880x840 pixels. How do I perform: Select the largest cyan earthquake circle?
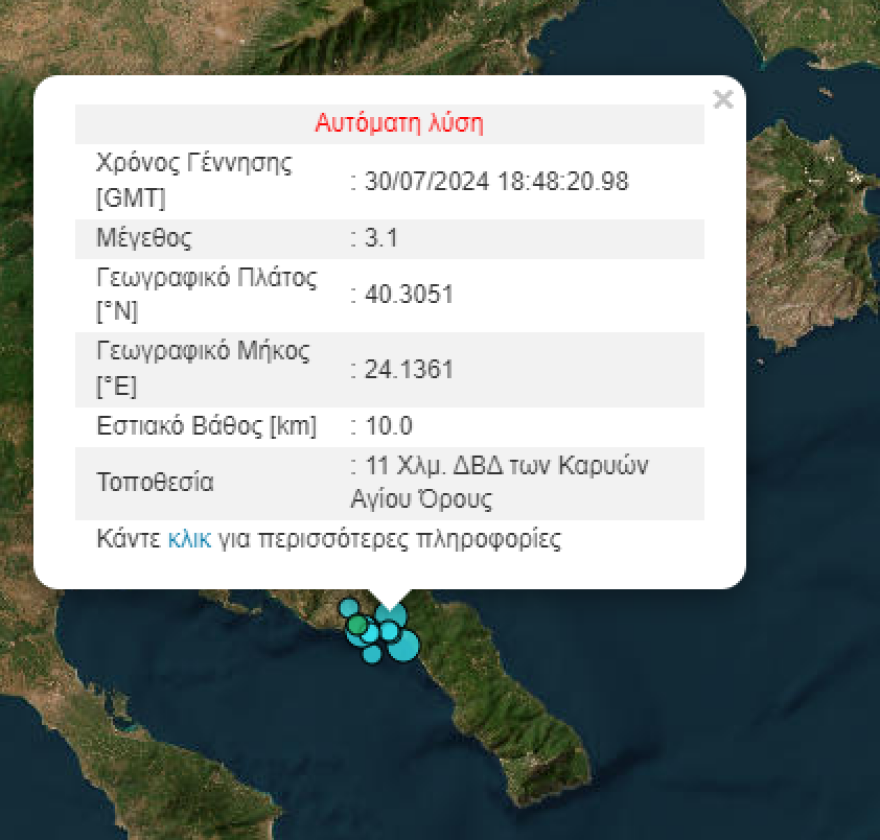tap(402, 645)
